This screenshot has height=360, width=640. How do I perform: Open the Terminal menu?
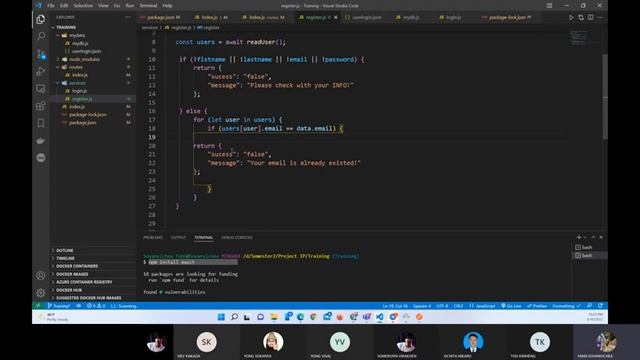[148, 6]
